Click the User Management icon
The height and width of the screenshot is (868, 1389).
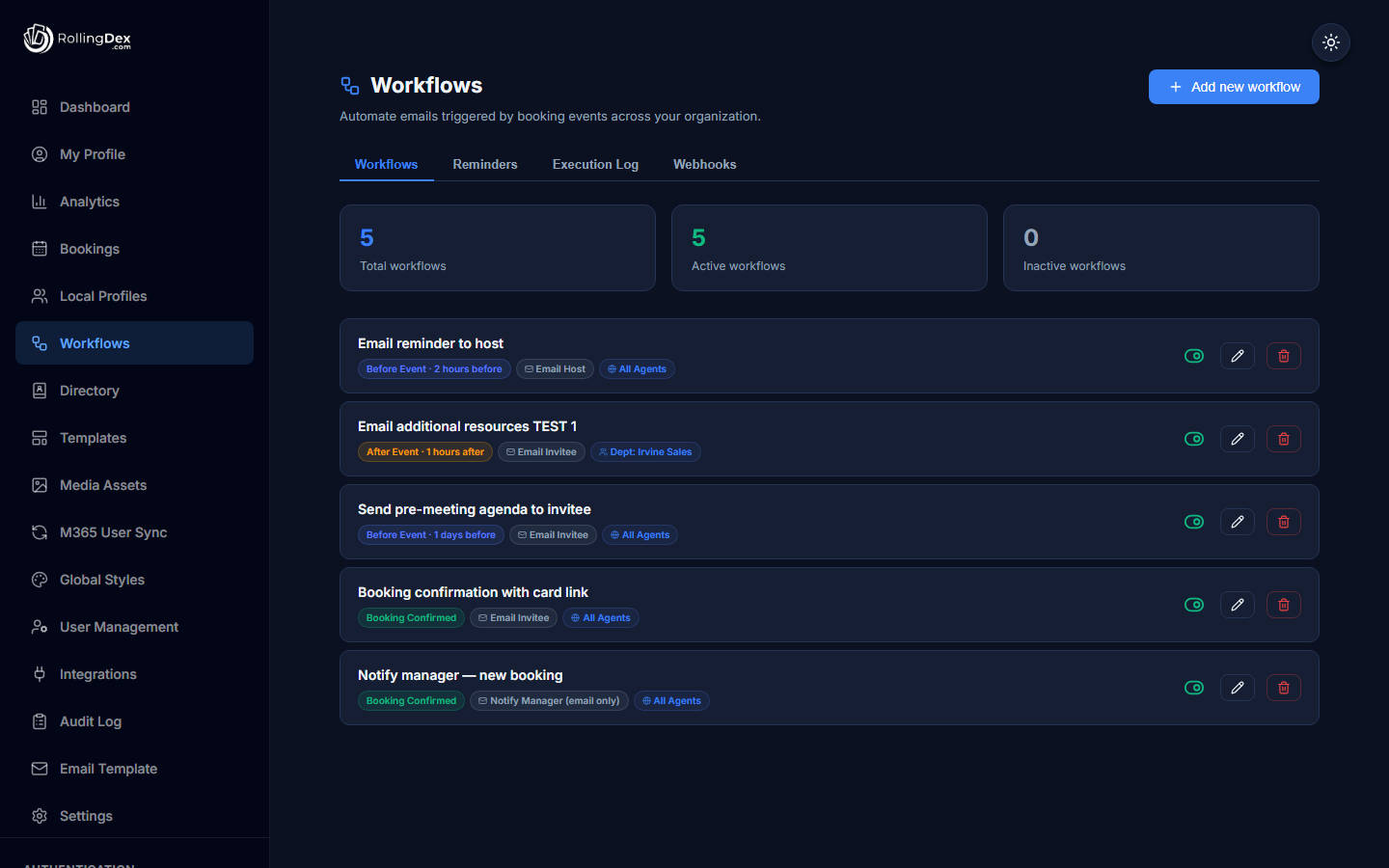[x=40, y=627]
